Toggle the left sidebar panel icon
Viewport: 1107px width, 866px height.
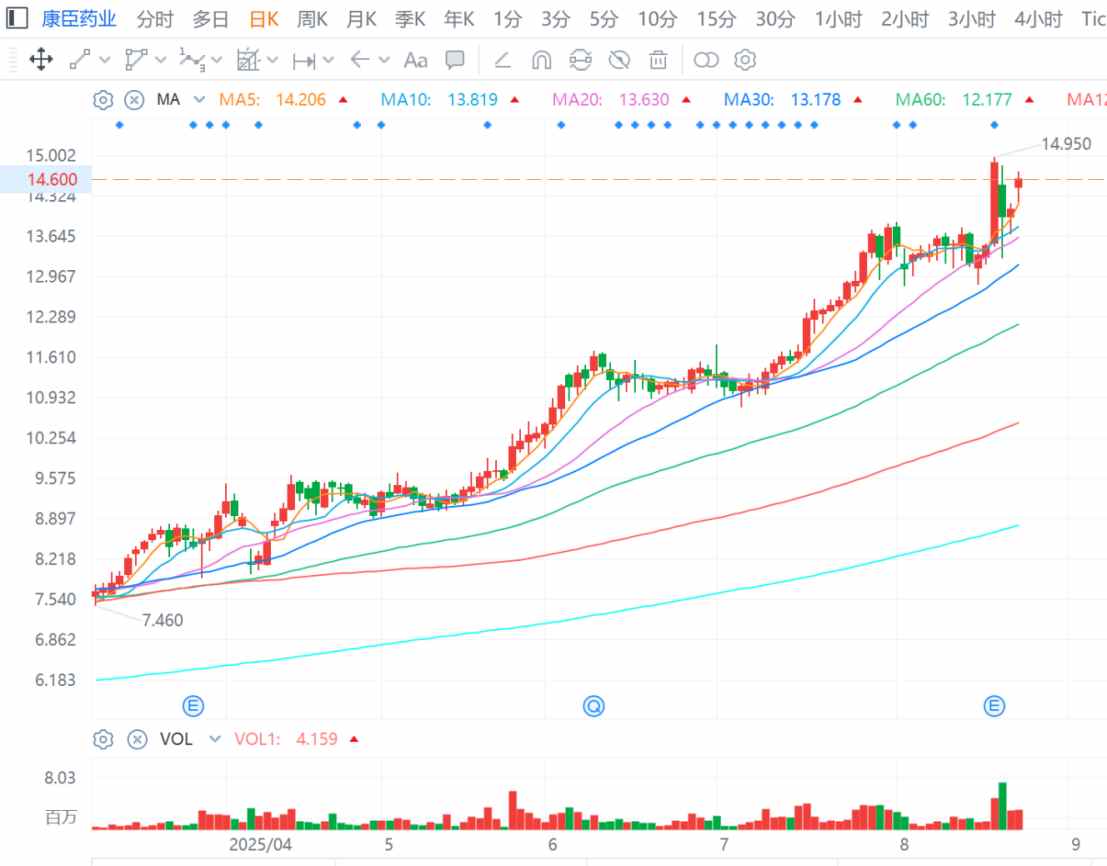point(17,18)
